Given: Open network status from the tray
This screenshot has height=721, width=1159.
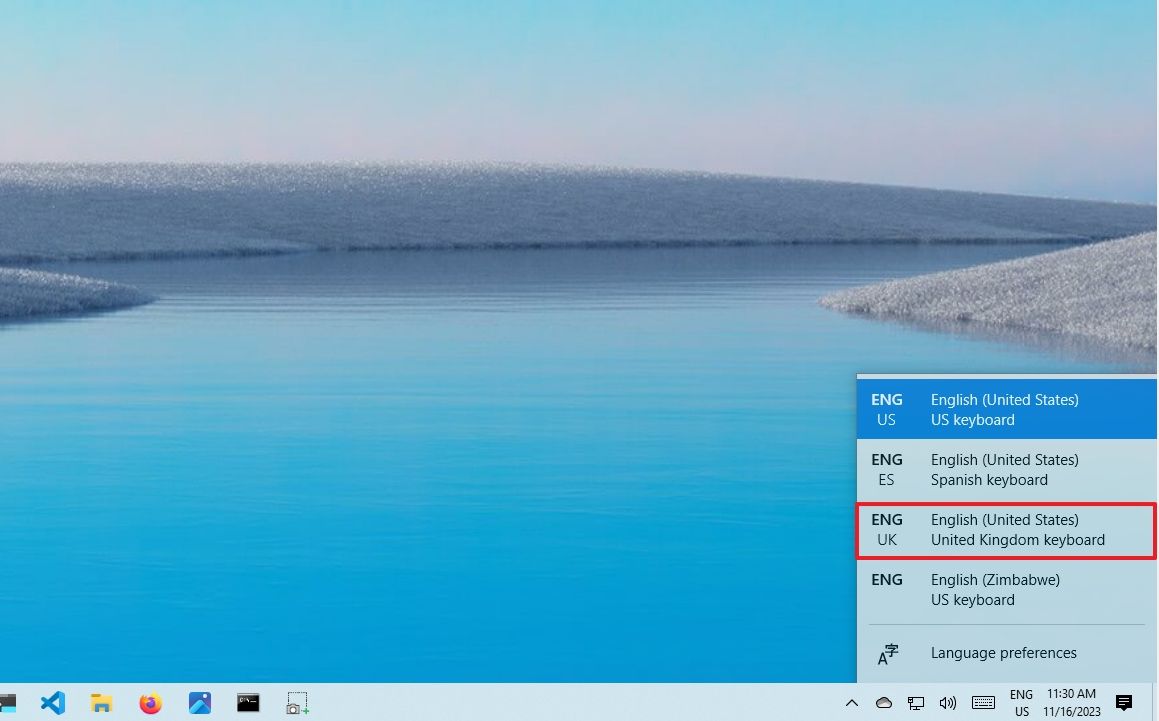Looking at the screenshot, I should pos(916,703).
